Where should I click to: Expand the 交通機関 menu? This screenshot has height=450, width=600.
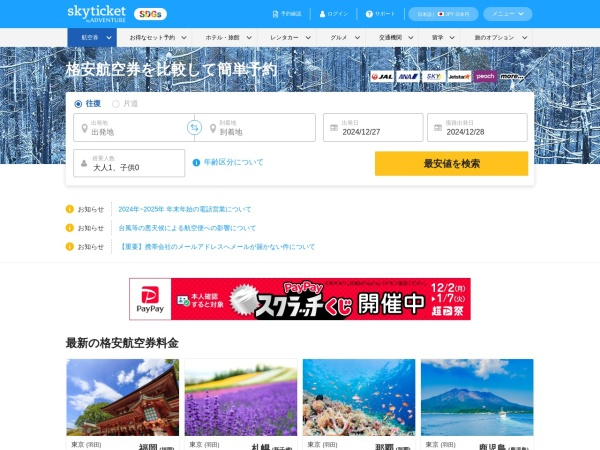396,38
